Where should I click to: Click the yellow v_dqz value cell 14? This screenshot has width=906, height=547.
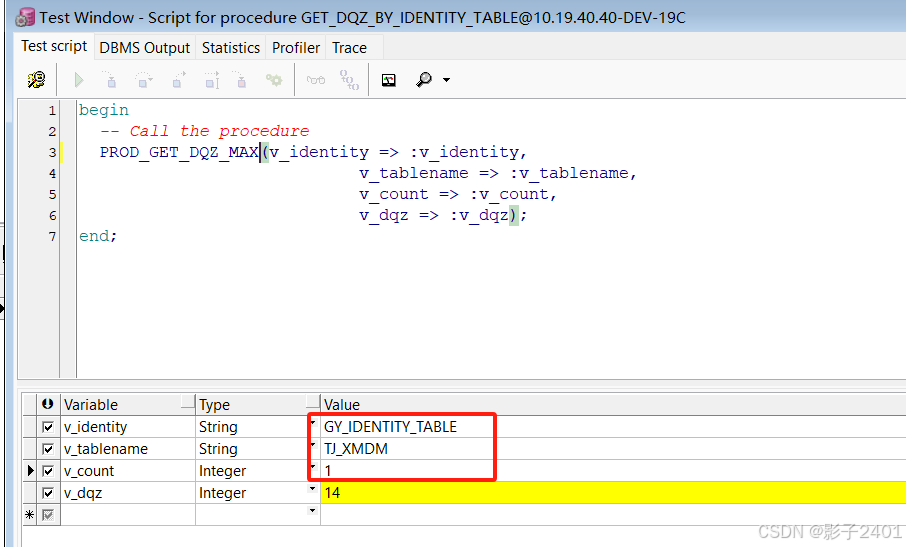pyautogui.click(x=613, y=493)
